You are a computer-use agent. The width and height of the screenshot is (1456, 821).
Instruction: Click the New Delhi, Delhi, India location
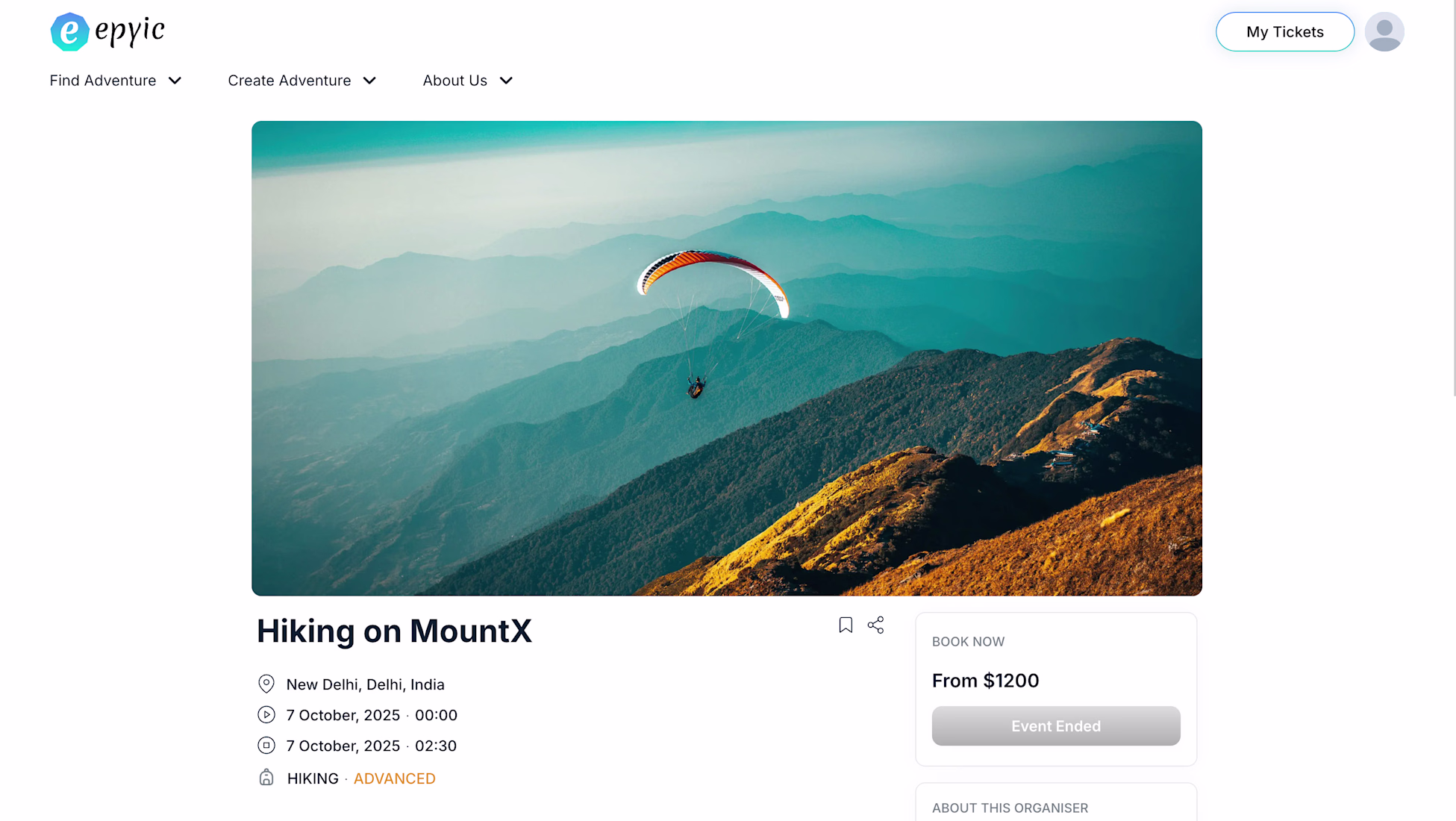point(365,684)
